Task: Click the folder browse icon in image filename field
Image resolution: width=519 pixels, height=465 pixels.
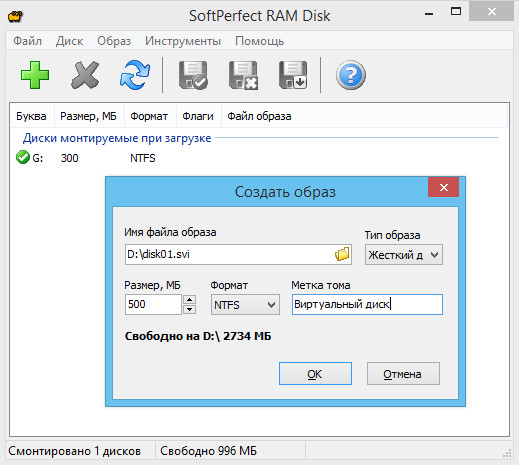Action: [342, 254]
